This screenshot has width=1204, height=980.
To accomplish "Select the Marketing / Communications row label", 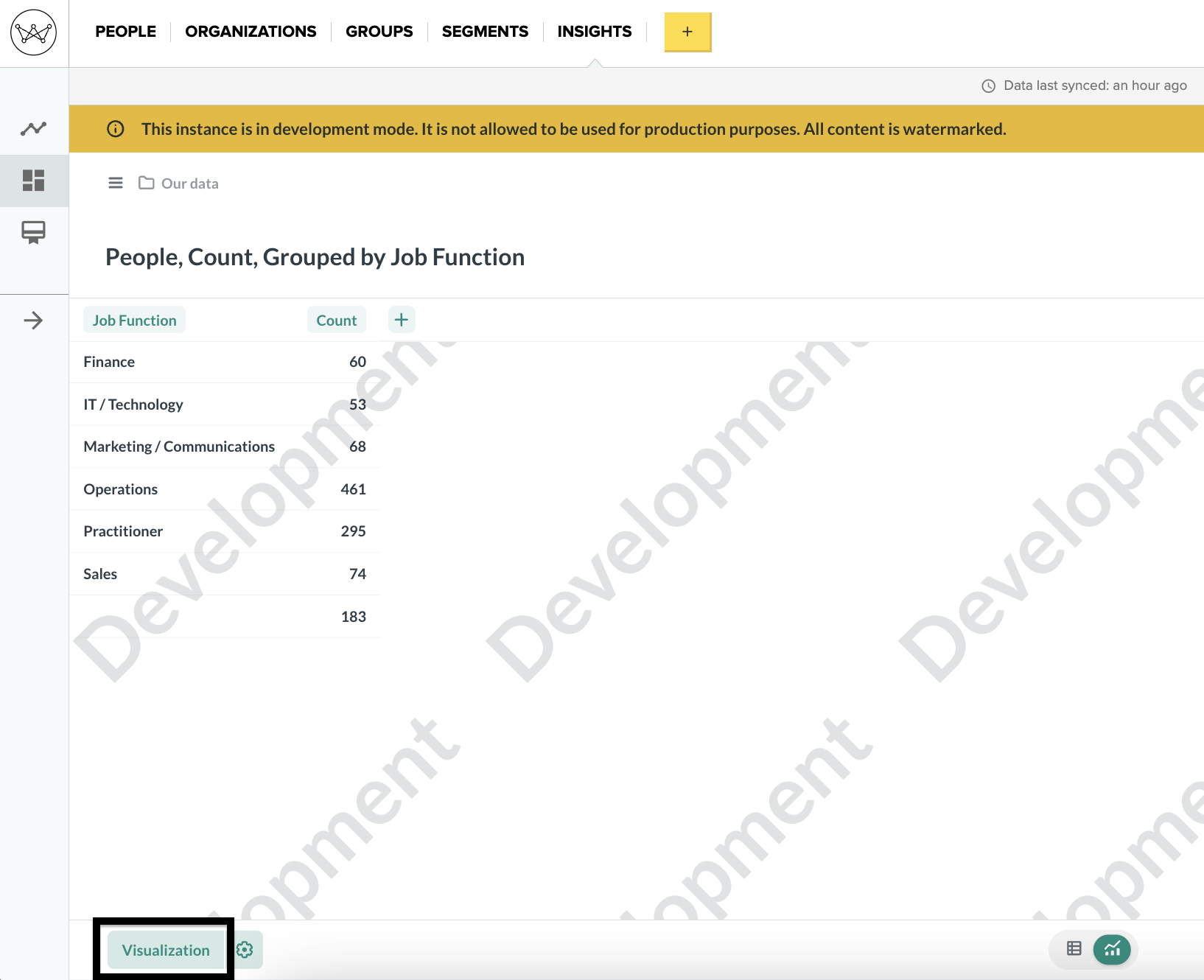I will pyautogui.click(x=179, y=447).
